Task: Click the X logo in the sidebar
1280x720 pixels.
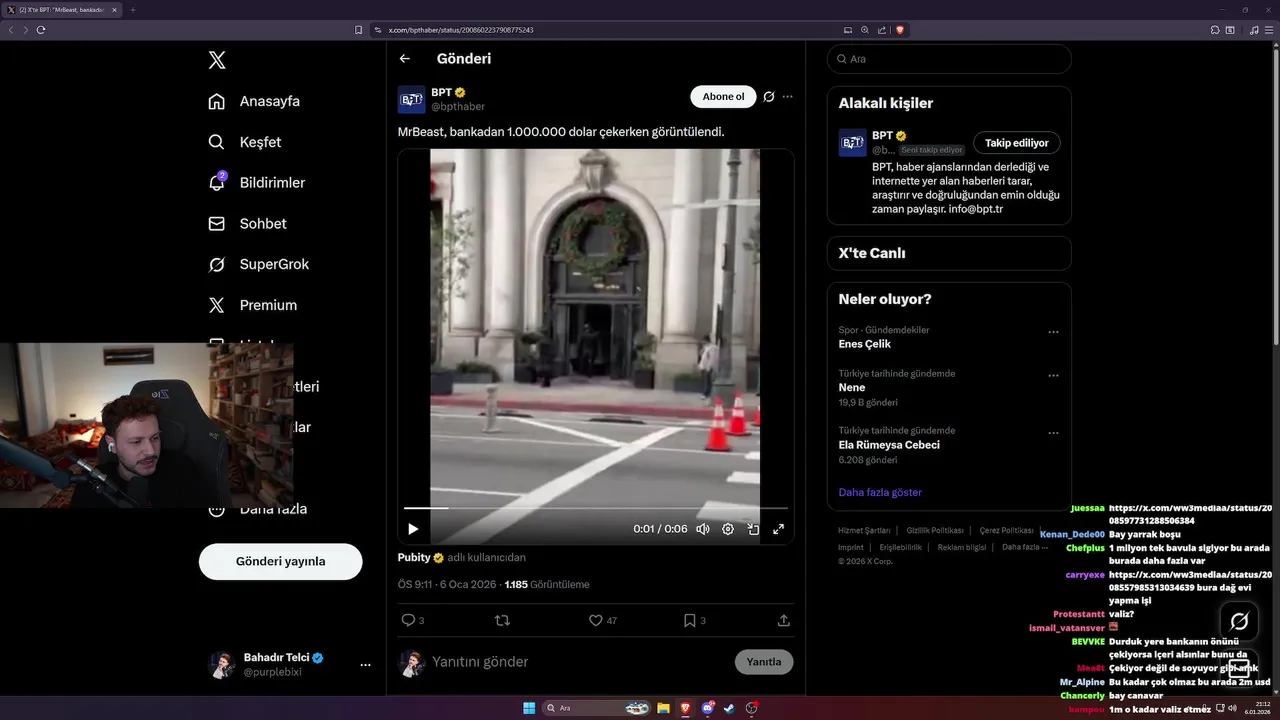Action: 217,60
